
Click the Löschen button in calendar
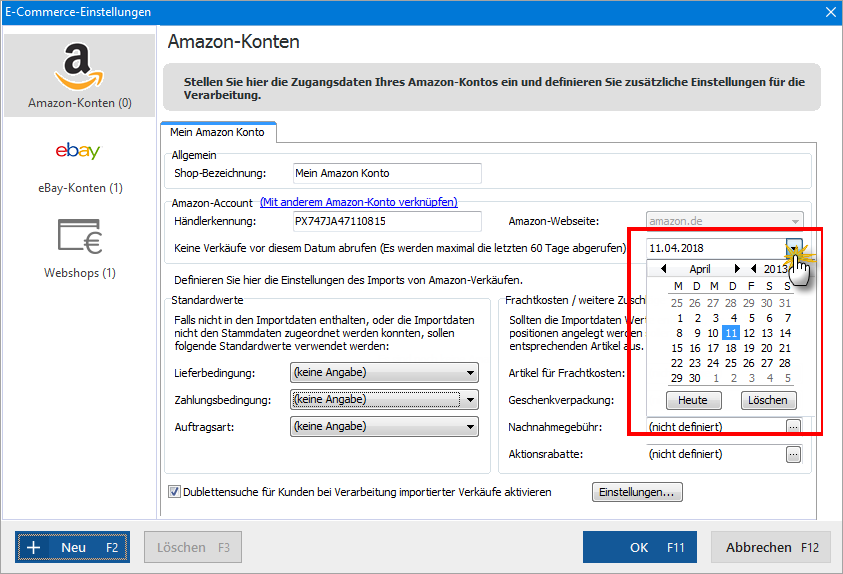pos(768,400)
